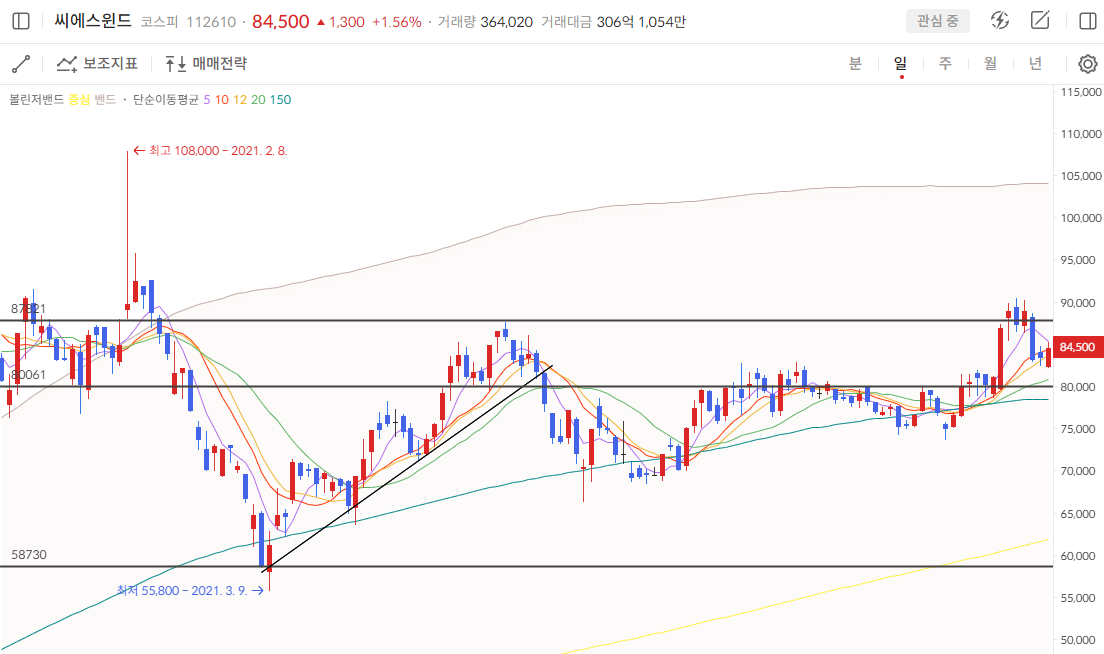The image size is (1104, 654).
Task: Click the red 84,500 current price tag
Action: (1077, 347)
